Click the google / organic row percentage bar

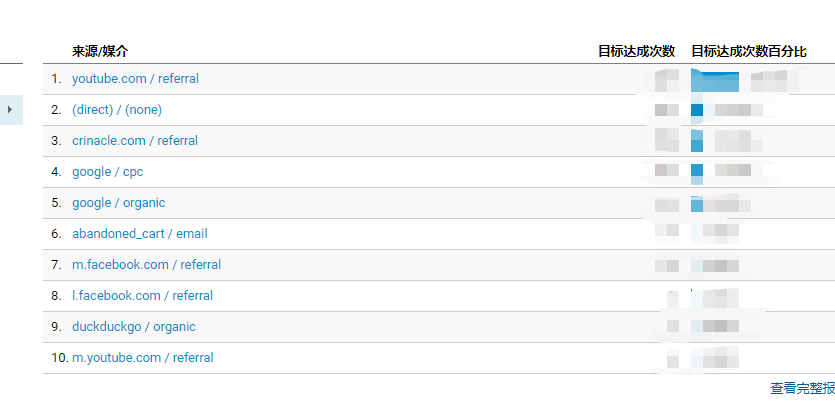[697, 204]
